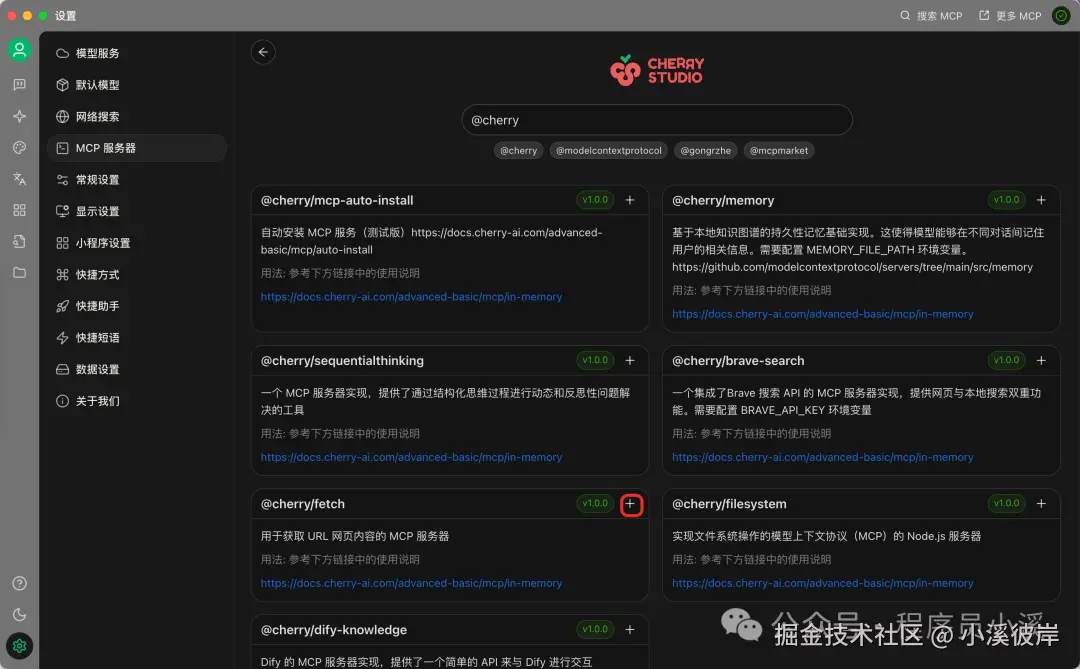
Task: Open the painting palette sidebar icon
Action: click(x=19, y=147)
